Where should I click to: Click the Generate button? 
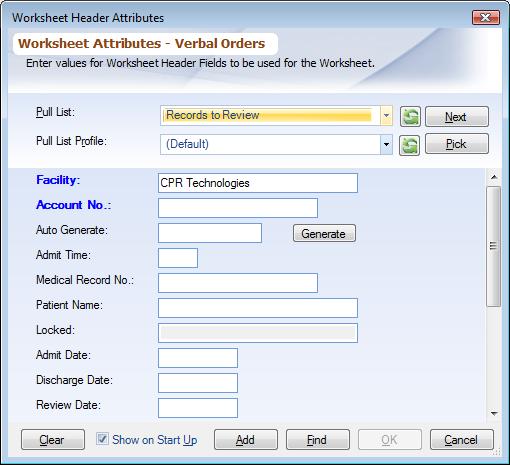coord(324,233)
